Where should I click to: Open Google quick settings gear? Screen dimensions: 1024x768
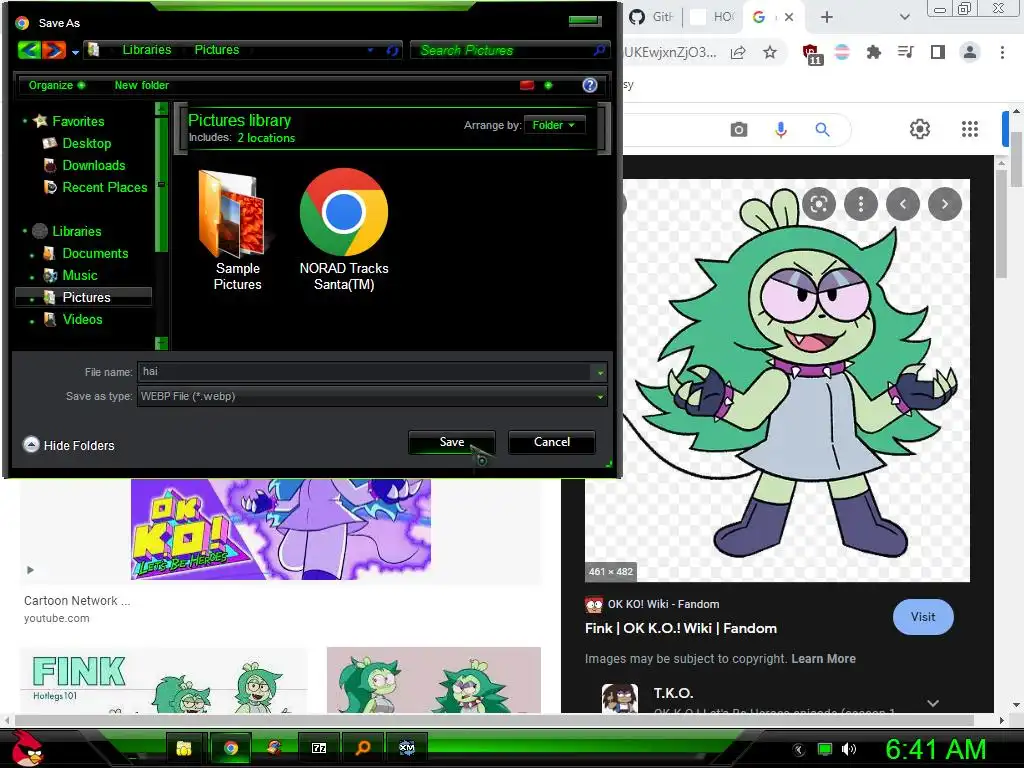[920, 129]
